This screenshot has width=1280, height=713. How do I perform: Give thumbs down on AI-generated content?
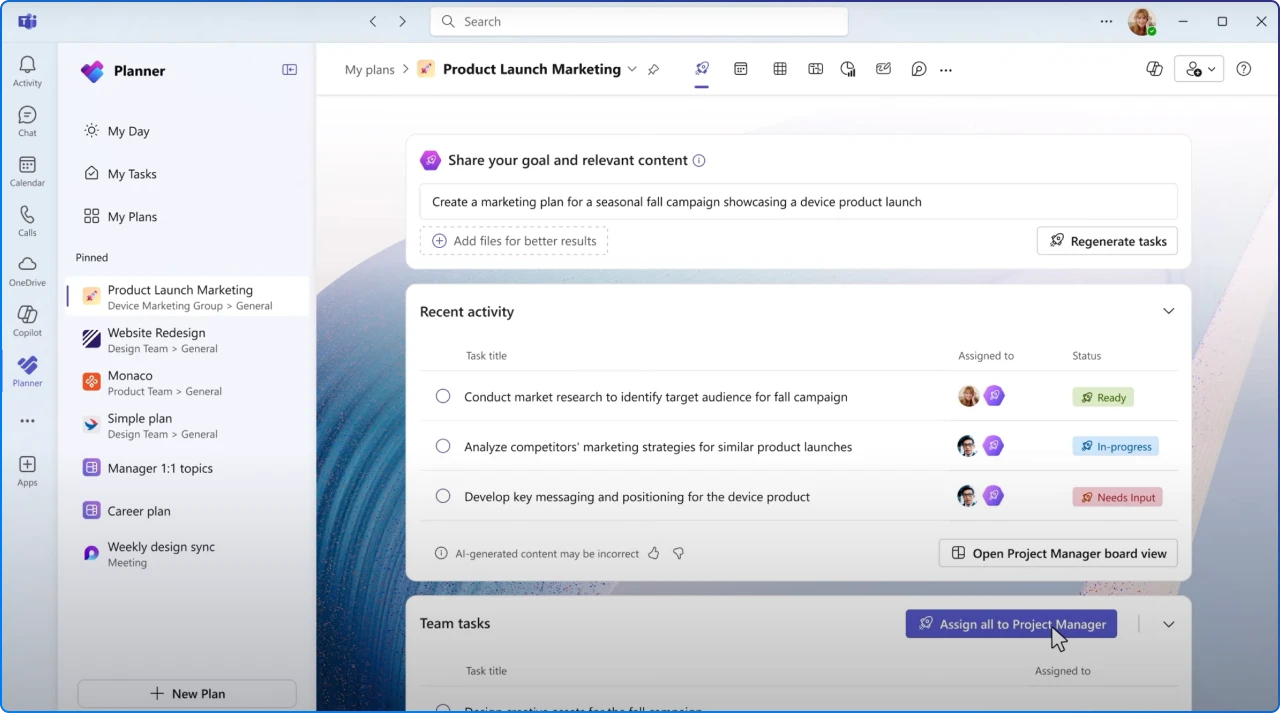tap(678, 553)
